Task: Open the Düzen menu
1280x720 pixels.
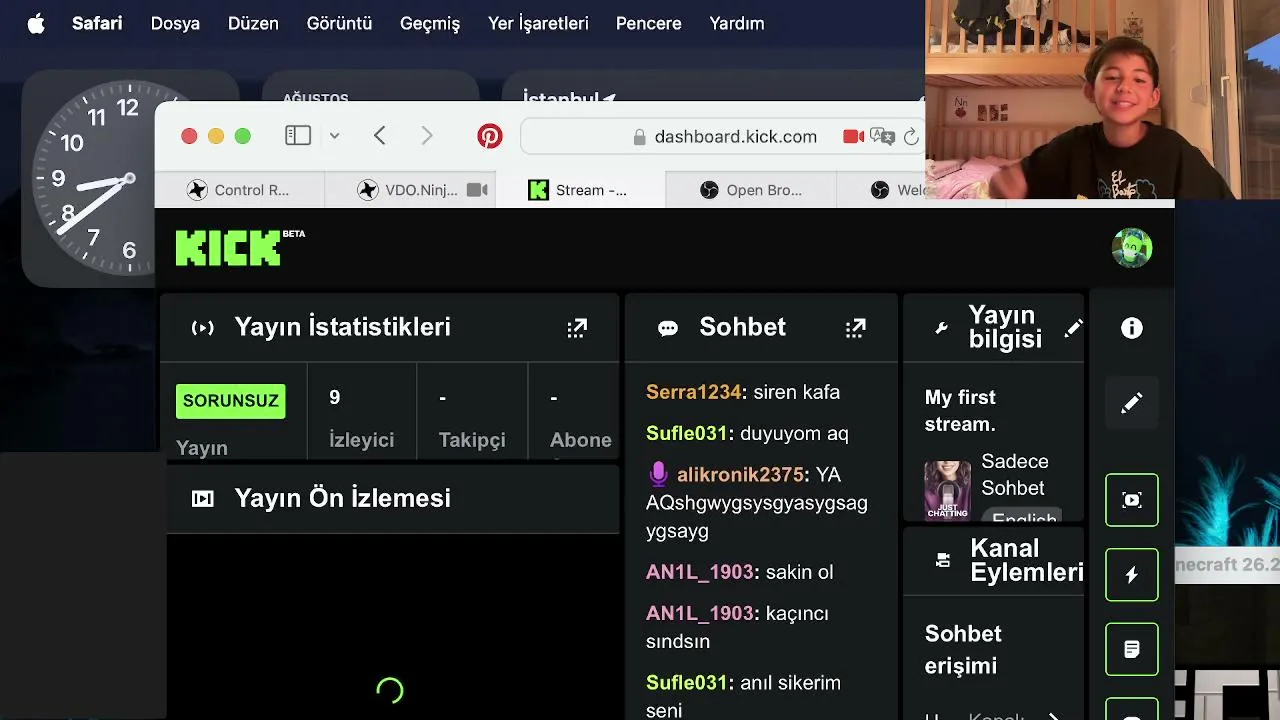Action: [253, 24]
